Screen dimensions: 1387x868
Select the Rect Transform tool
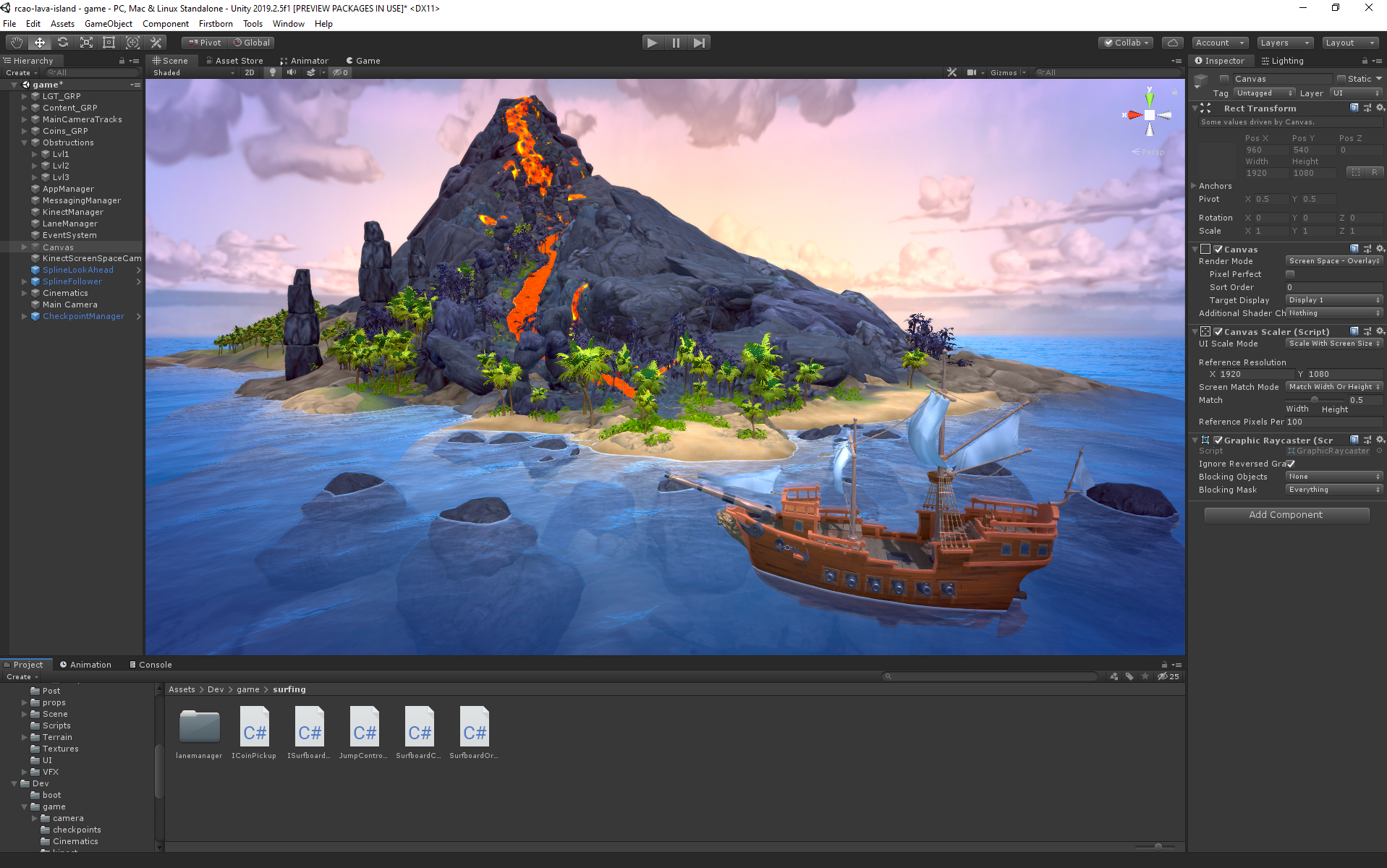[109, 43]
